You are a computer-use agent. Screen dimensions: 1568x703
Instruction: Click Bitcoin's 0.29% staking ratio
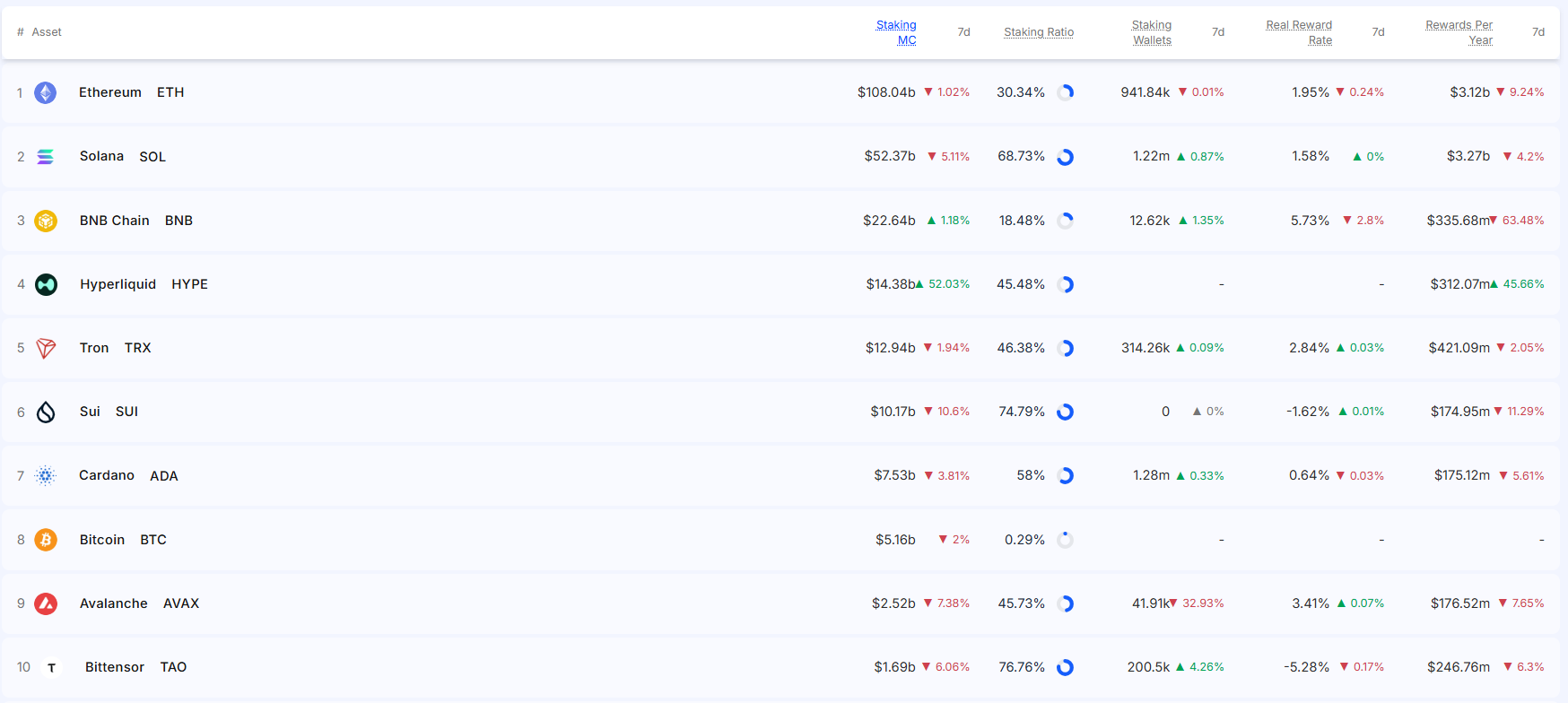tap(1024, 540)
